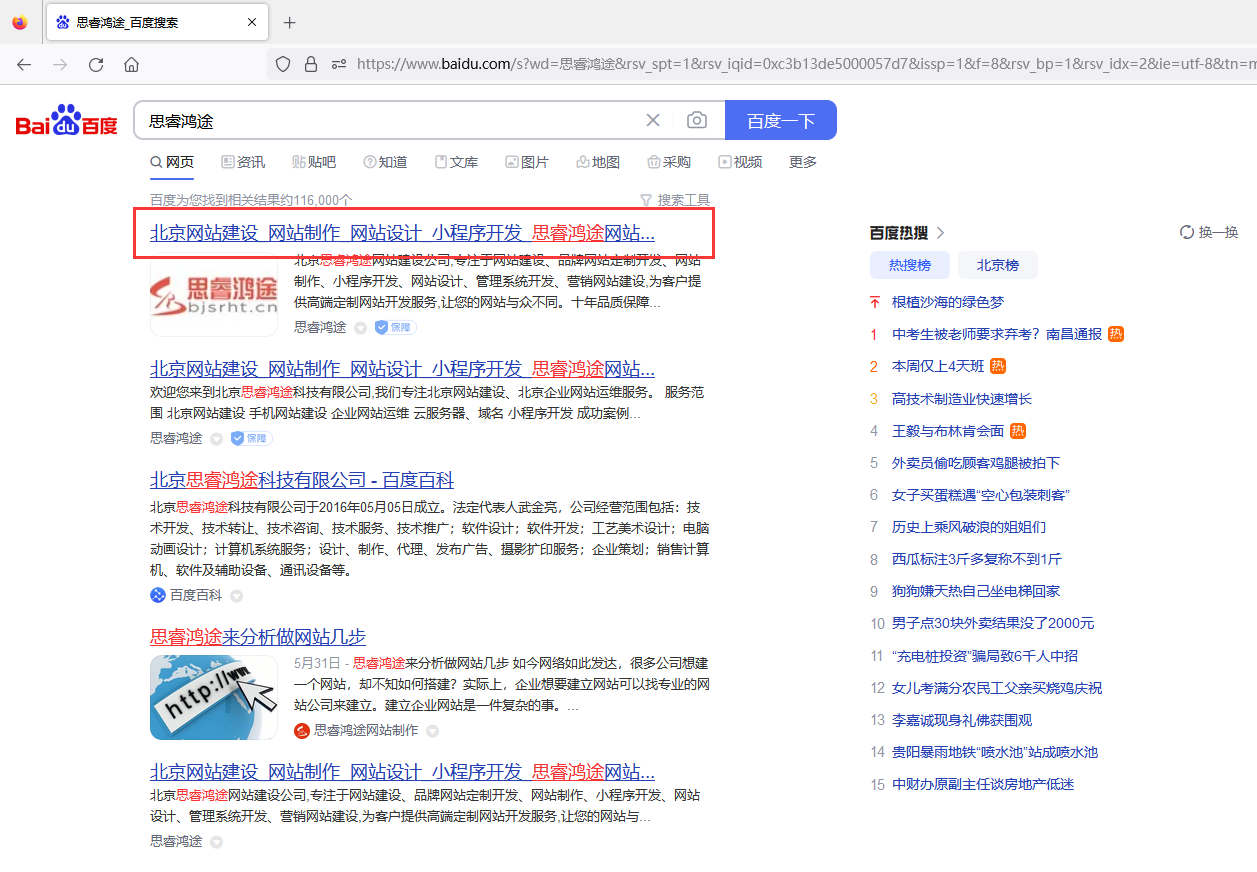Switch to the 北京榜 hot list
The height and width of the screenshot is (872, 1257).
click(996, 265)
